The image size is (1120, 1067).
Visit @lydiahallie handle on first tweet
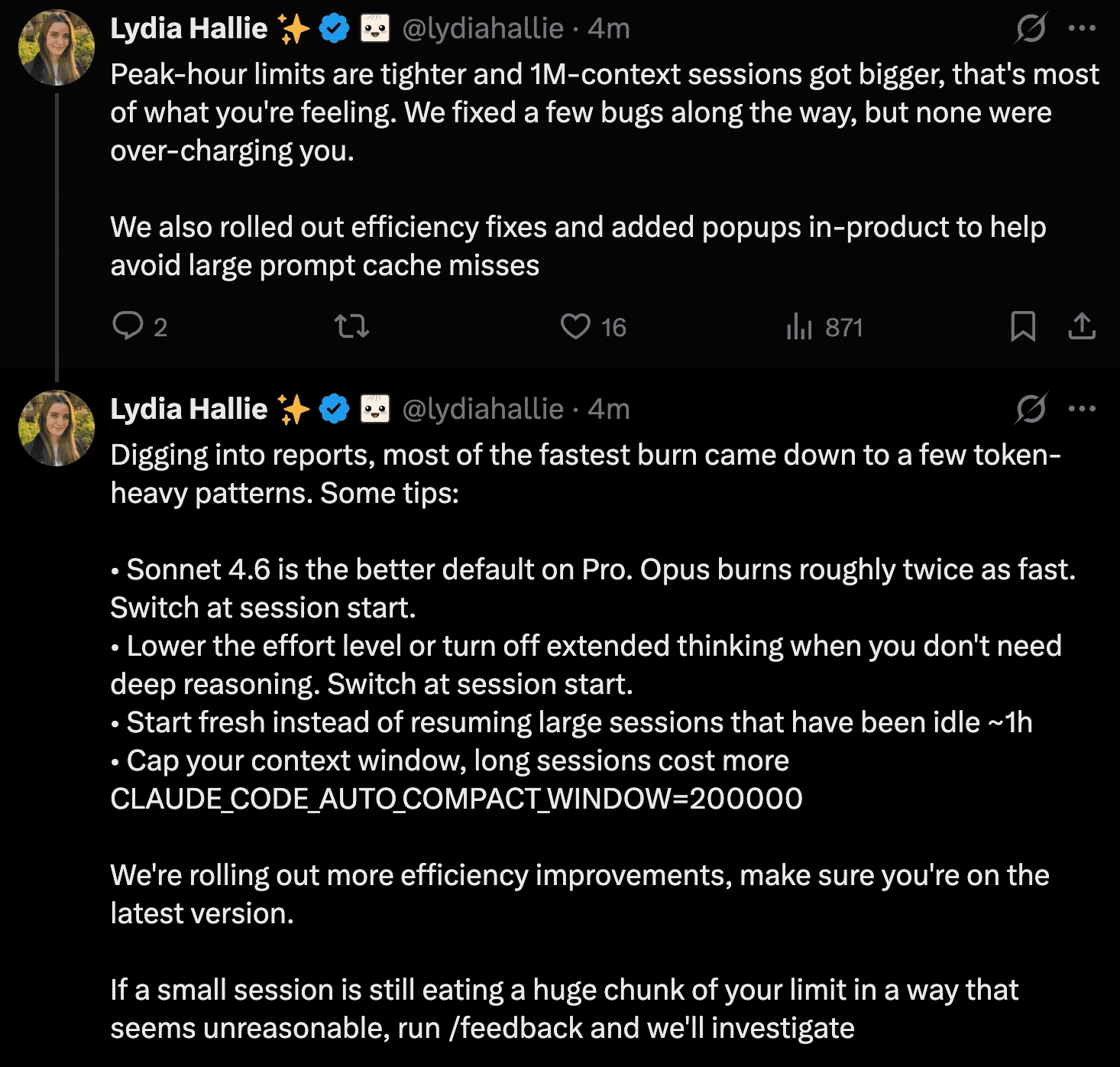coord(483,28)
